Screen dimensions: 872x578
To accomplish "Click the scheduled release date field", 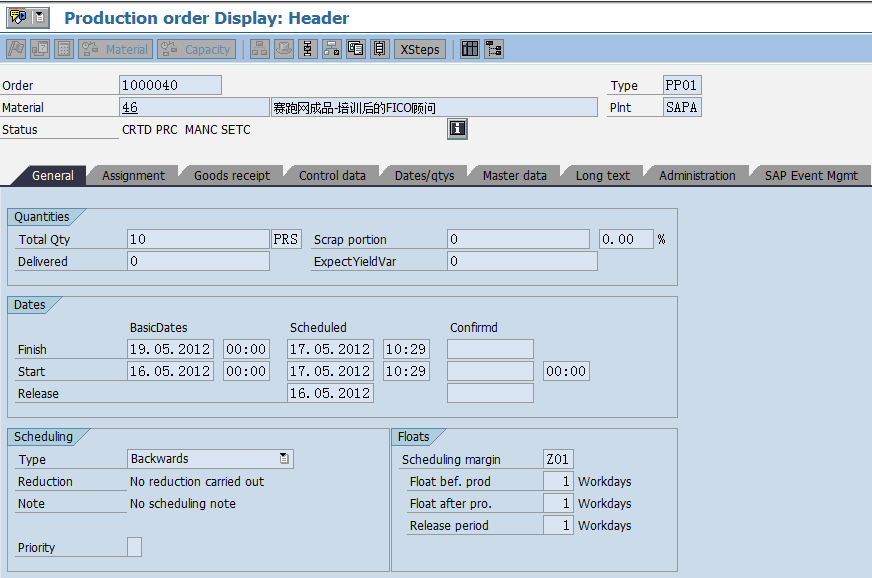I will click(x=330, y=393).
